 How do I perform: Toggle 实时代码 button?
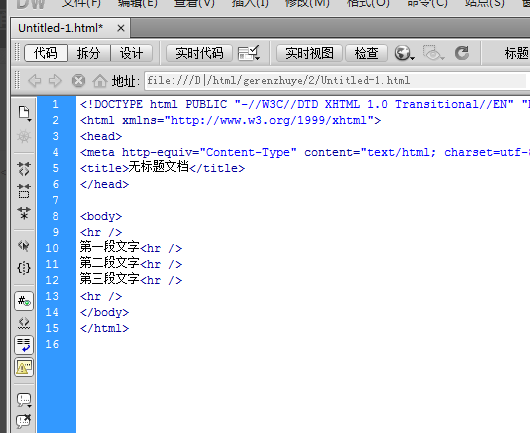(x=199, y=53)
